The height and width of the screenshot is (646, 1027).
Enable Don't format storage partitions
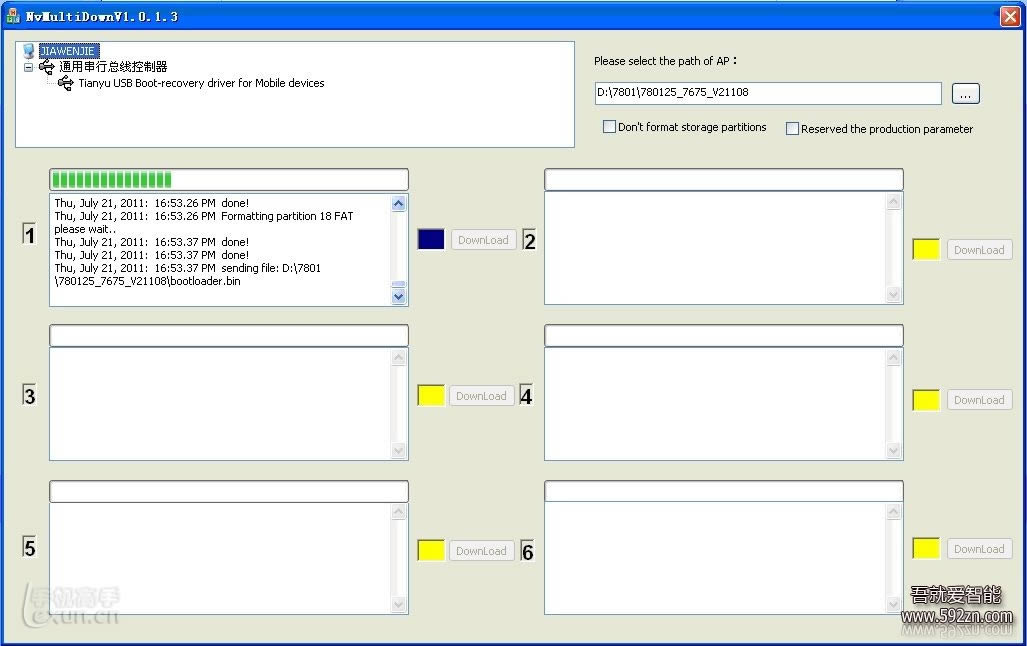tap(609, 128)
